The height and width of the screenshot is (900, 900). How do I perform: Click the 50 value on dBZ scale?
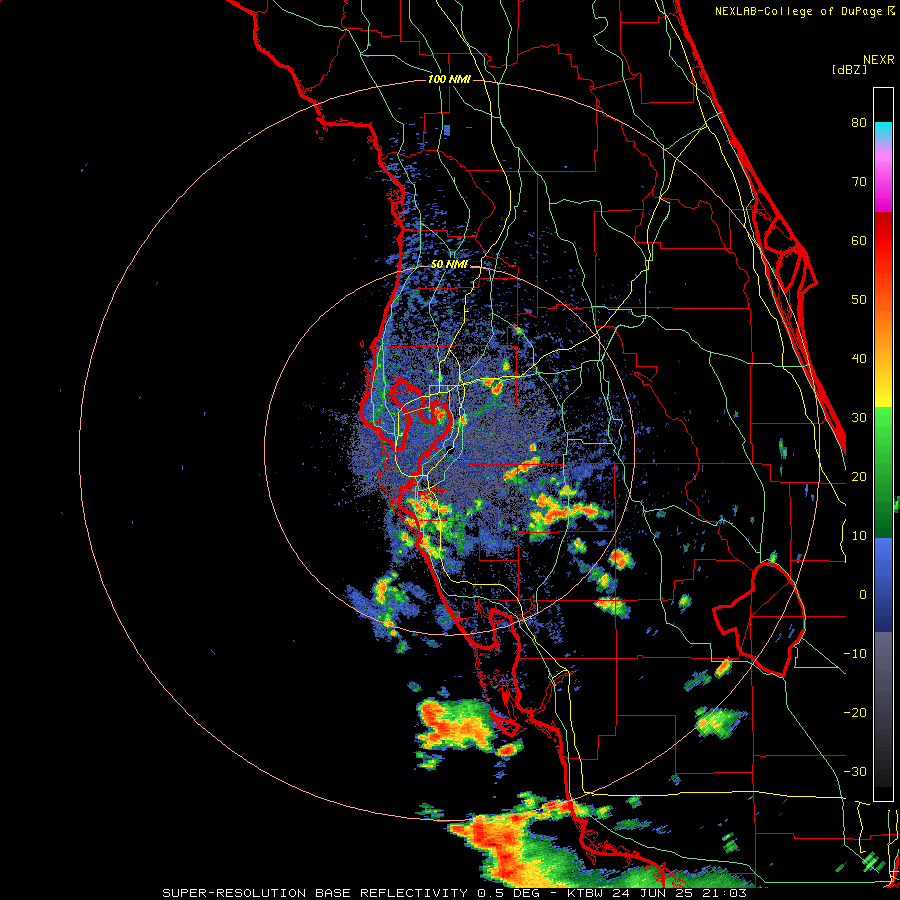(859, 300)
